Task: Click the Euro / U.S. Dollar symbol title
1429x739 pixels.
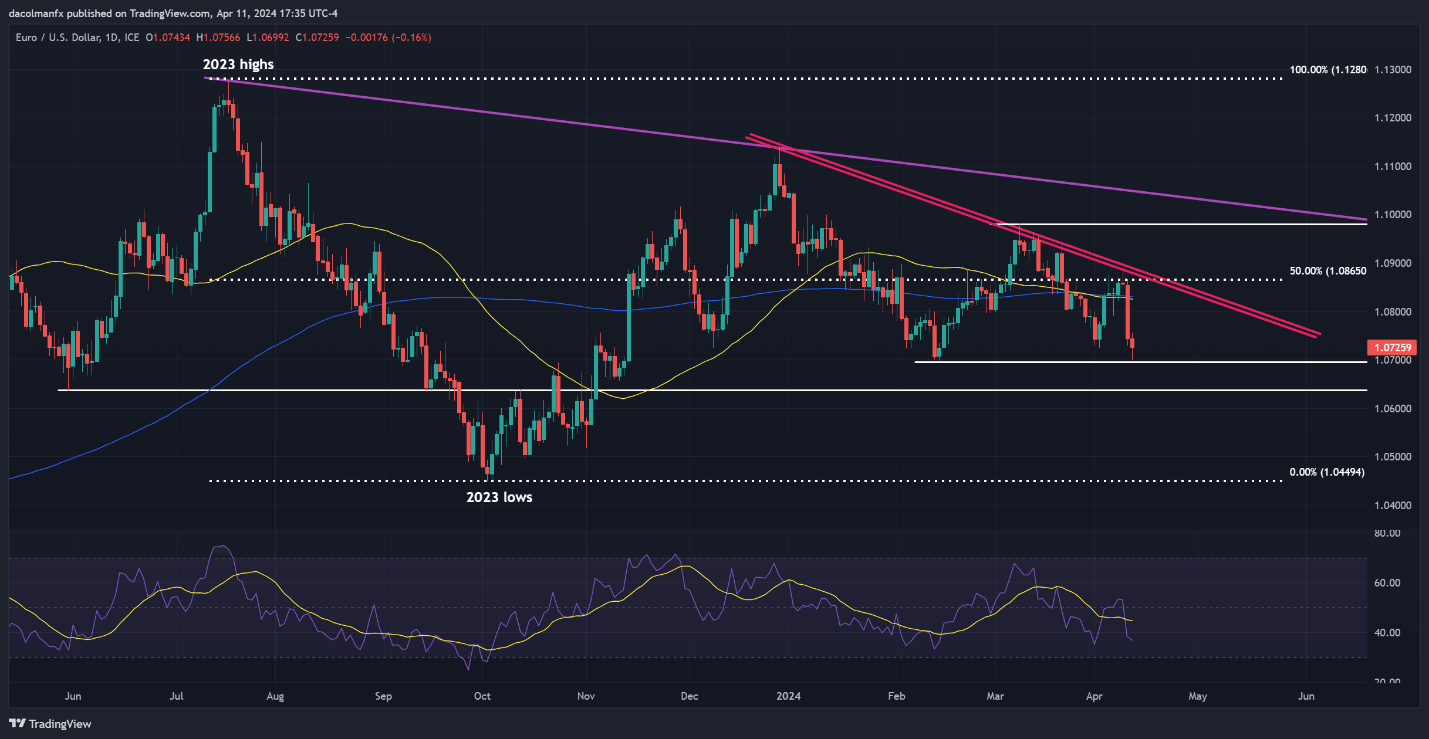Action: click(x=57, y=37)
